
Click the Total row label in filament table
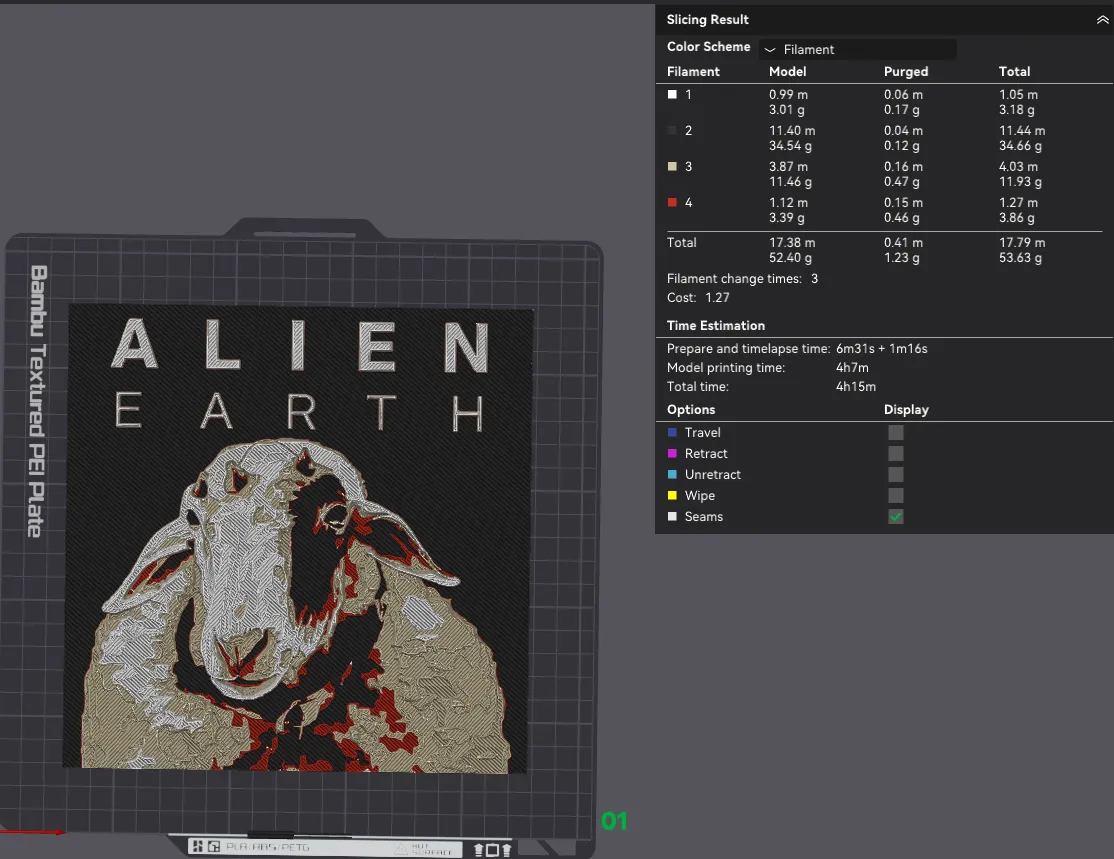pos(681,242)
